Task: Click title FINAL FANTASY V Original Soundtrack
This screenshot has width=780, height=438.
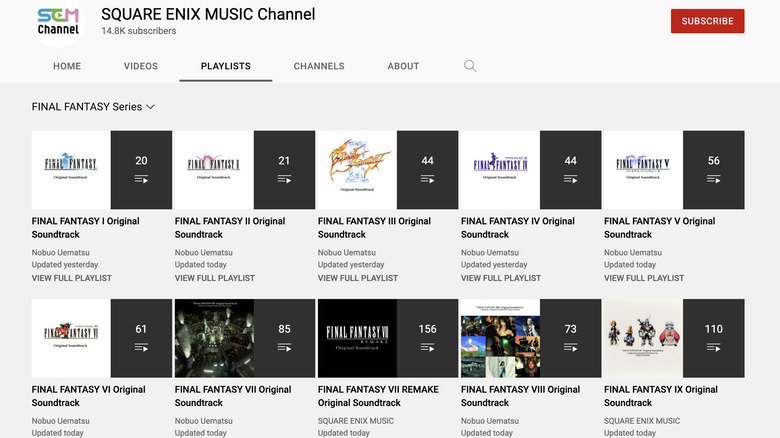Action: click(x=660, y=227)
